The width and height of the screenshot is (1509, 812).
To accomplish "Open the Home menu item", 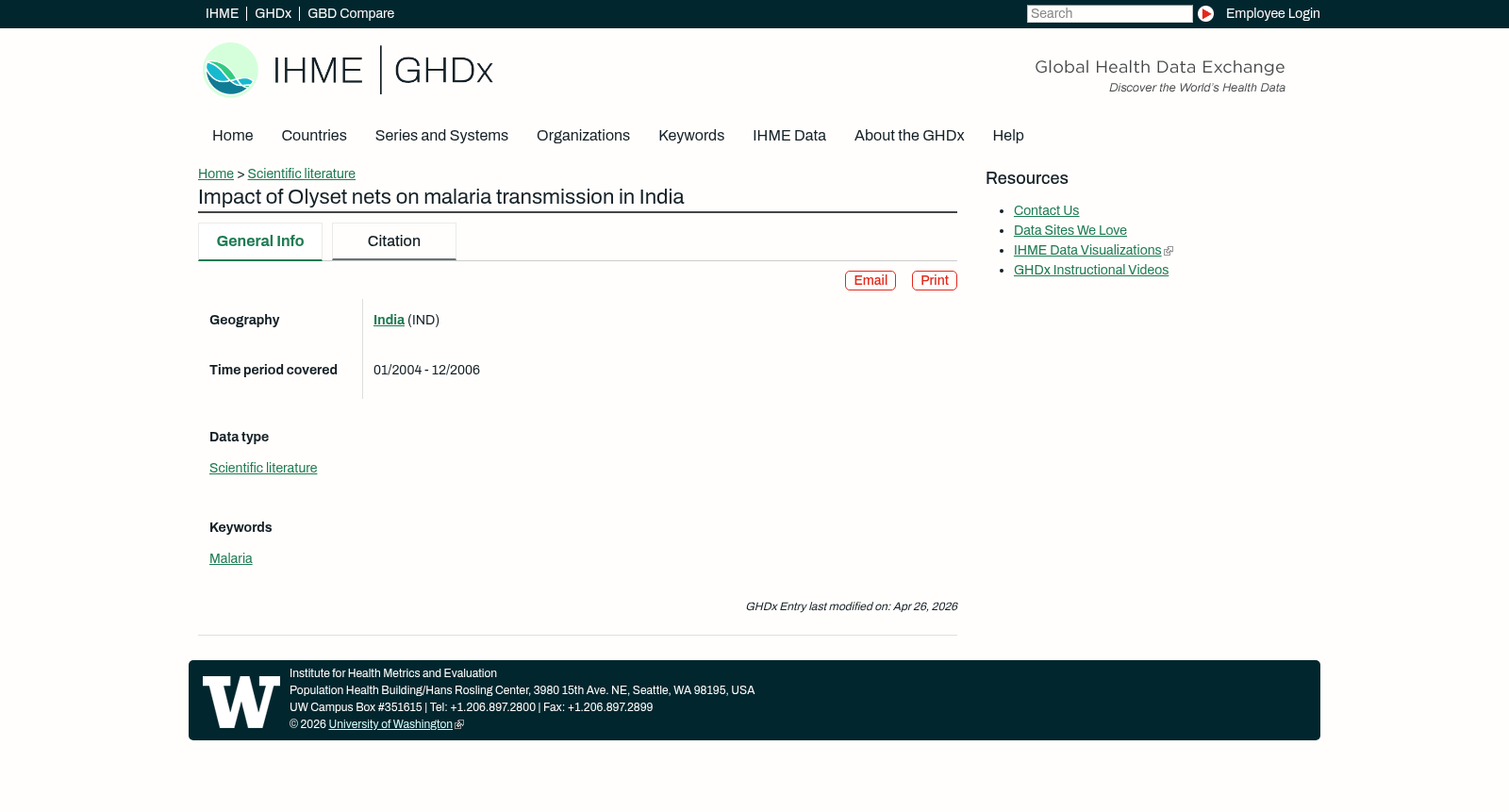I will click(232, 136).
